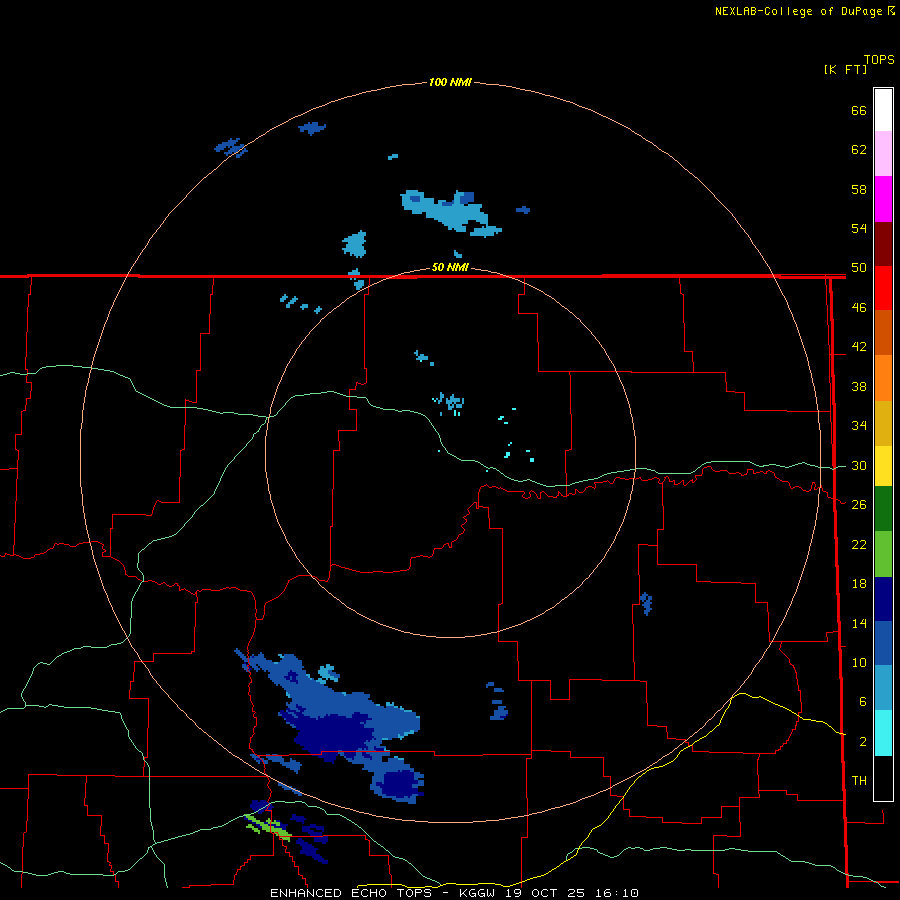Click the "50 NMI" range ring label
900x900 pixels.
(x=450, y=267)
